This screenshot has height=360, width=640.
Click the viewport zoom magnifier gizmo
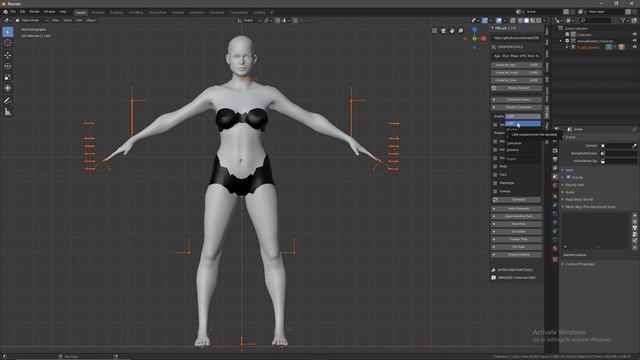point(461,31)
